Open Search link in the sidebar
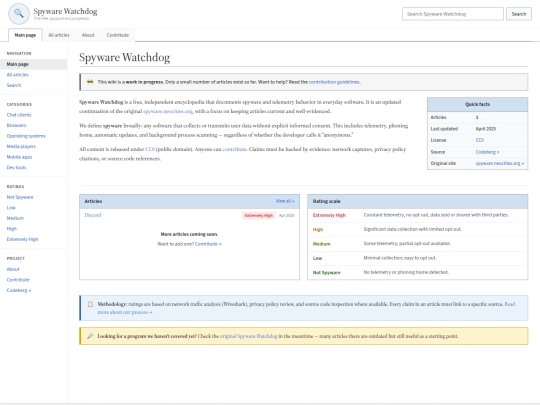Screen dimensions: 540x405 click(x=14, y=85)
